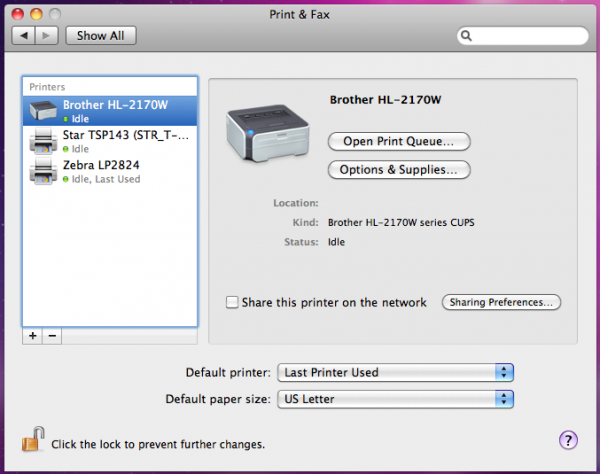Open Print Queue for Brother printer

[399, 141]
